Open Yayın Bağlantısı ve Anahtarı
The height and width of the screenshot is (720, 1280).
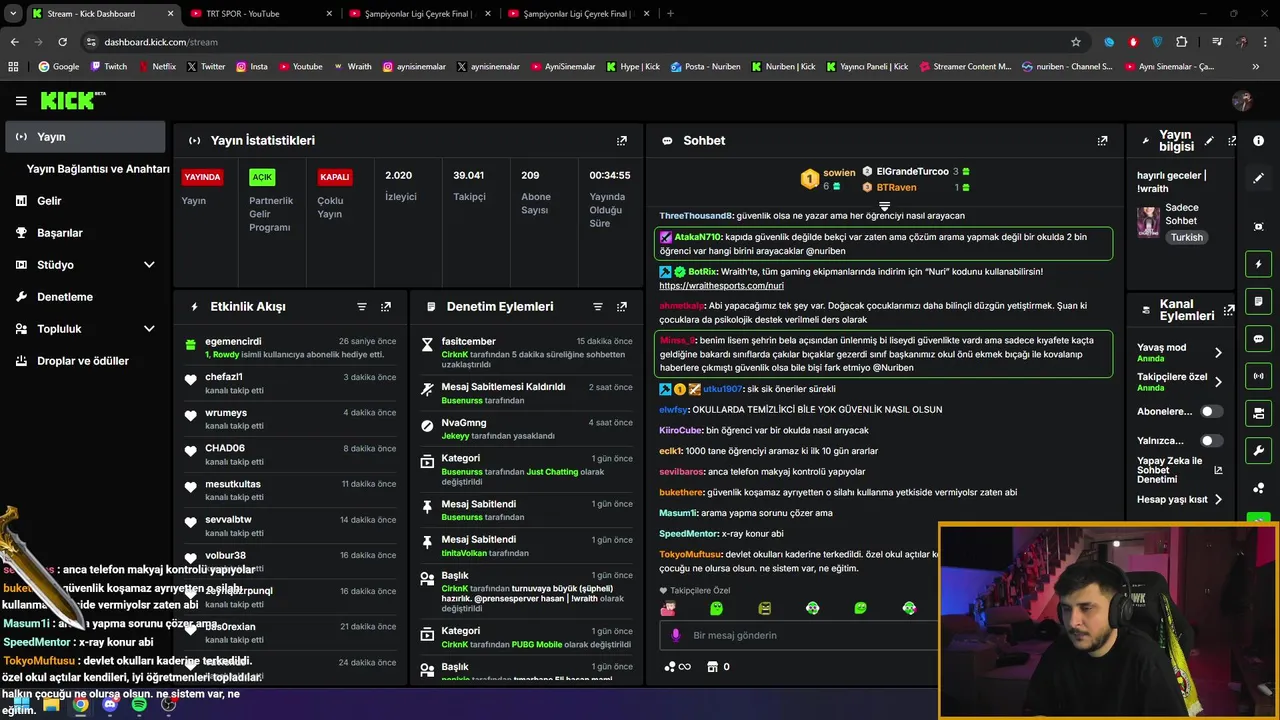pyautogui.click(x=98, y=169)
